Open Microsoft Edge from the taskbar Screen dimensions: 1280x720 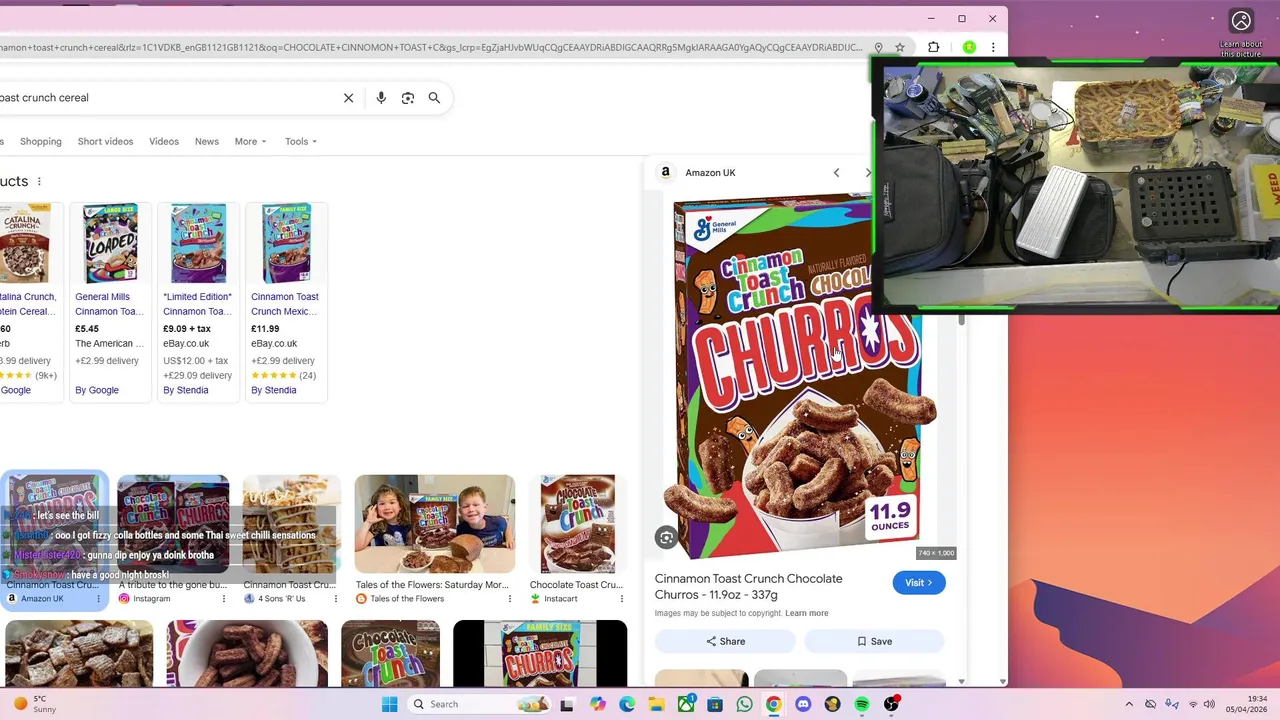[627, 704]
